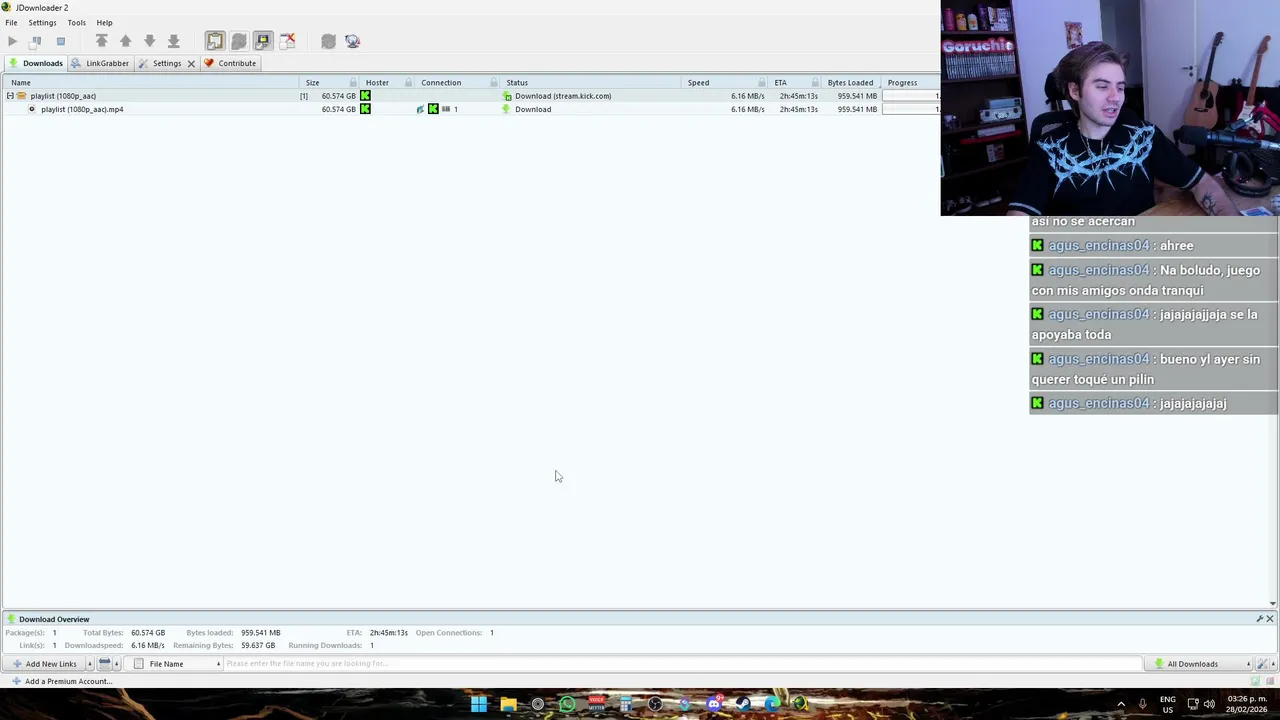The image size is (1280, 720).
Task: Sort by the Bytes Loaded column header
Action: (850, 83)
